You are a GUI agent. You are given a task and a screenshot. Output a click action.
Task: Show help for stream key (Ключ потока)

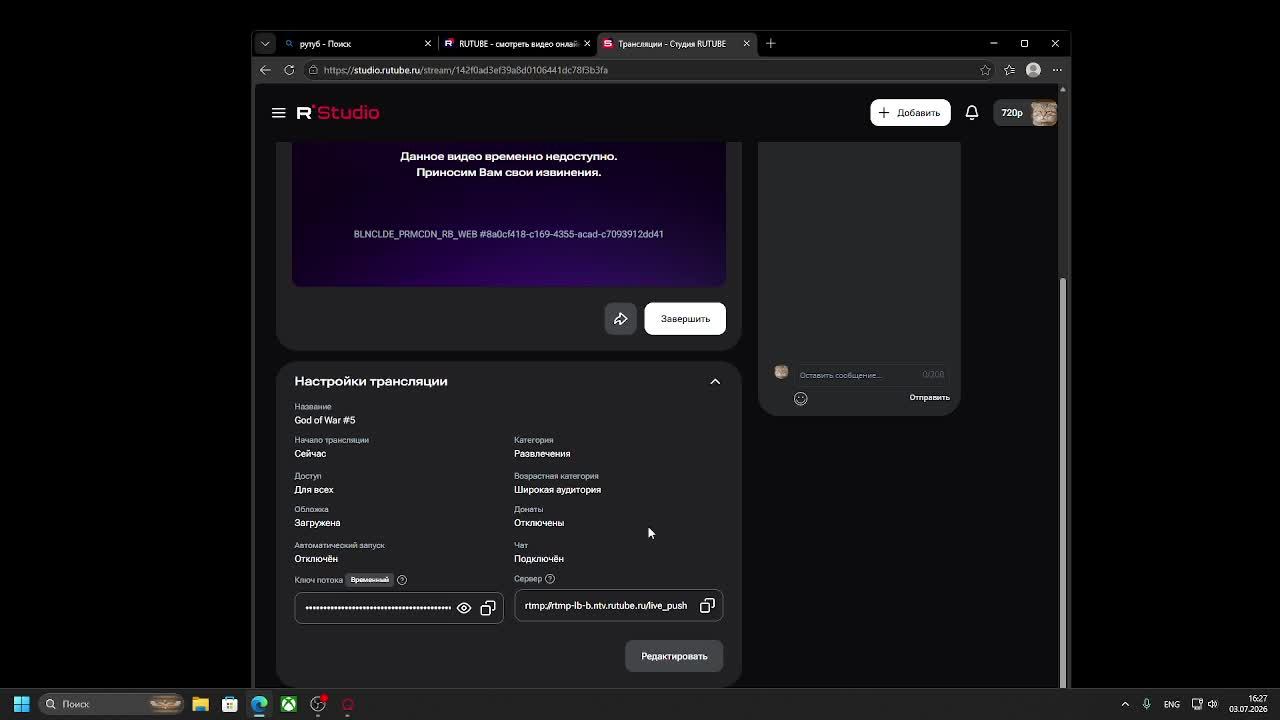pos(402,580)
